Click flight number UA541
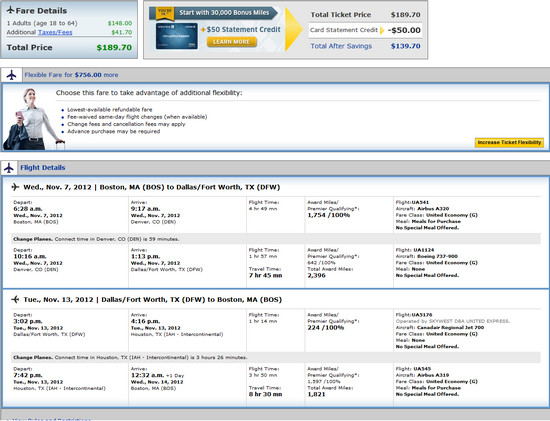This screenshot has width=550, height=421. [x=420, y=202]
